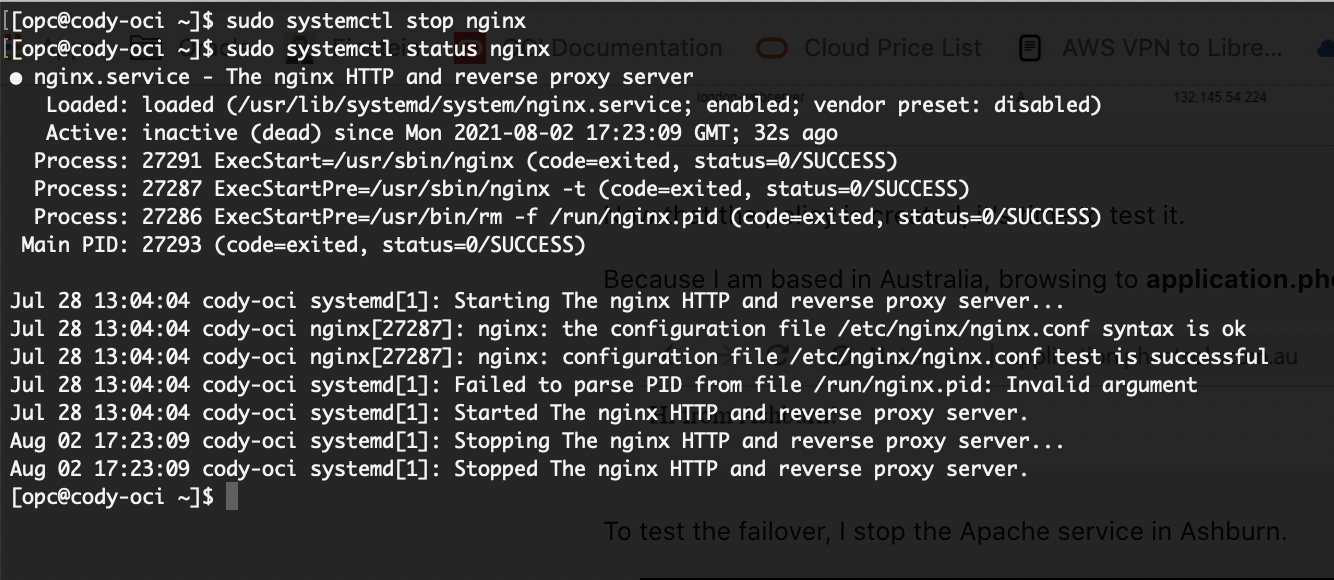Click the document icon beside AWS VPN bookmark
The width and height of the screenshot is (1334, 580).
point(1030,48)
